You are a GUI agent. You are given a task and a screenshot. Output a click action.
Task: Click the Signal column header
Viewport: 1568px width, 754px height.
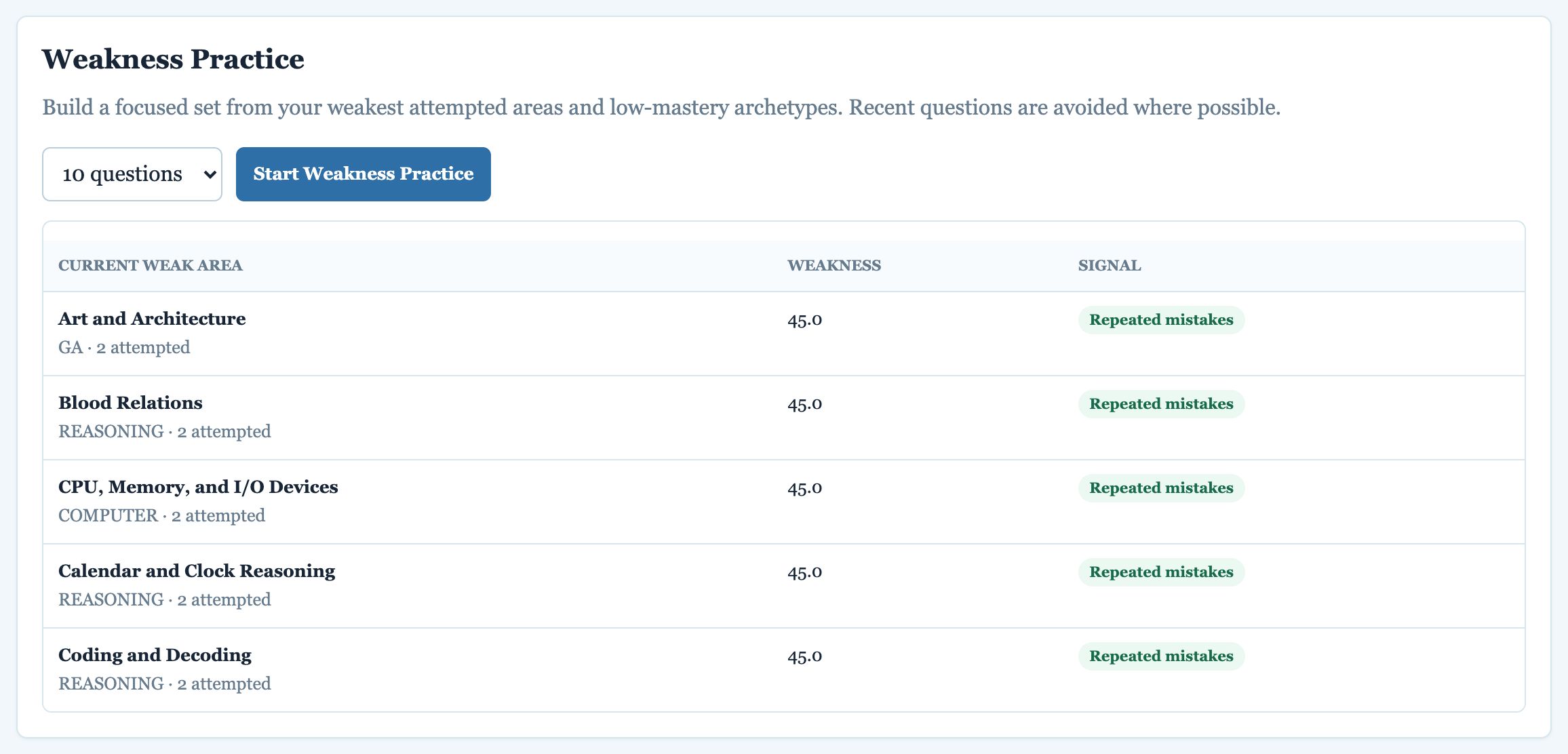(x=1110, y=265)
